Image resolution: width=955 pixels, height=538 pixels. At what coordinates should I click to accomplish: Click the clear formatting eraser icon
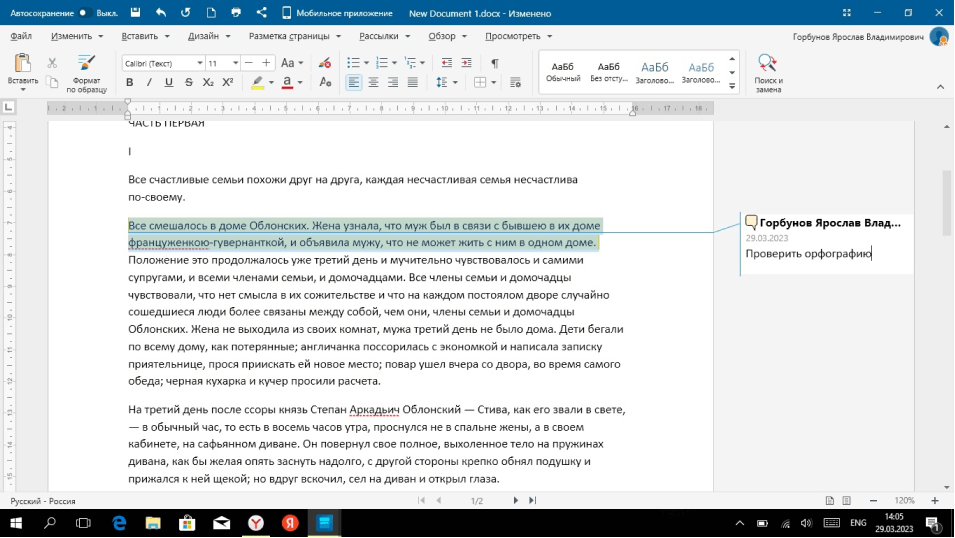coord(325,63)
